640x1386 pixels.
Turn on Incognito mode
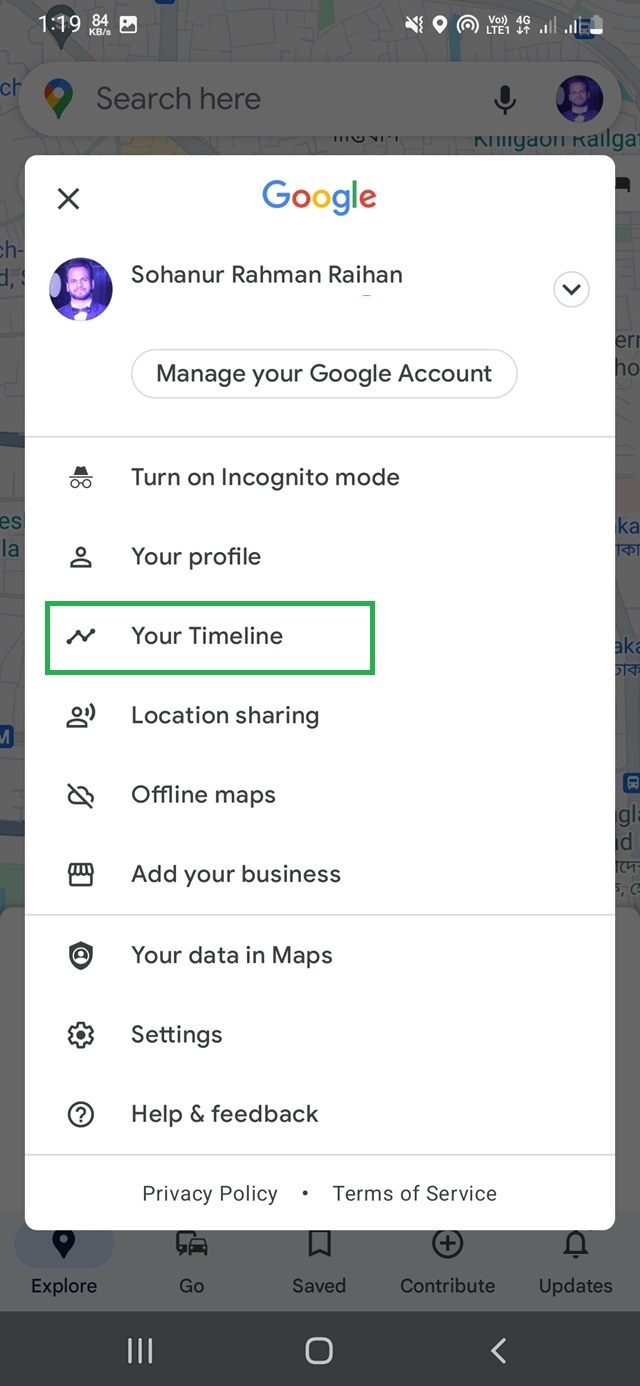(265, 477)
